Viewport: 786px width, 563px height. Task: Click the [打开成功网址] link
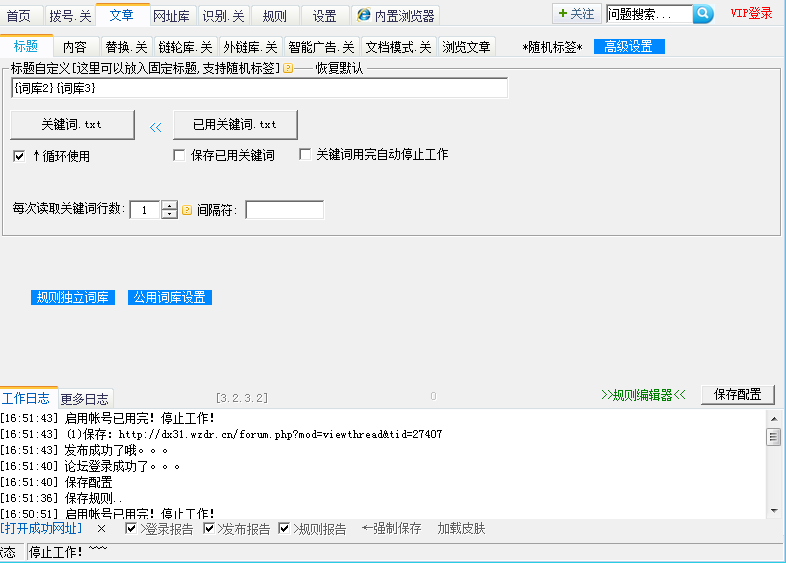click(41, 528)
